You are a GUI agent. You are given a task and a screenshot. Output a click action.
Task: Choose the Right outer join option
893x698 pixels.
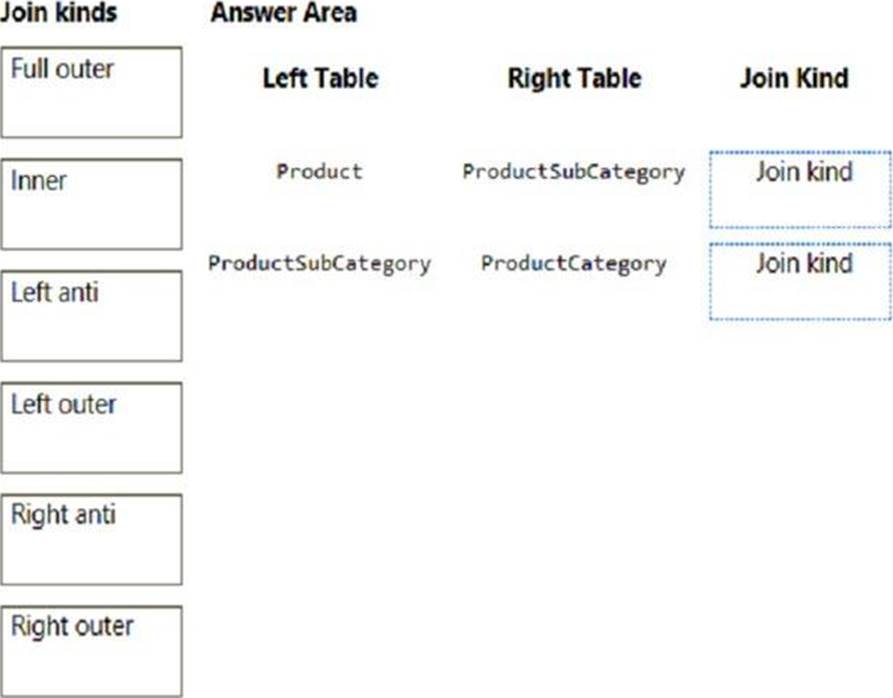92,651
